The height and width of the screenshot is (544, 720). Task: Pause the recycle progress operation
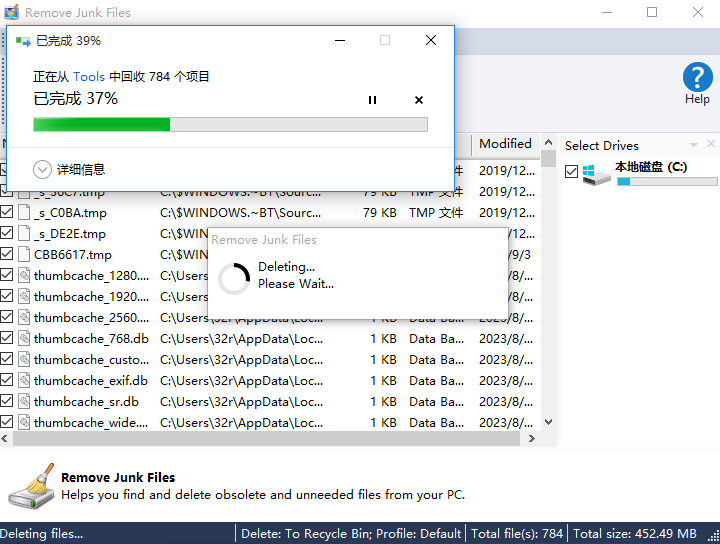point(372,100)
